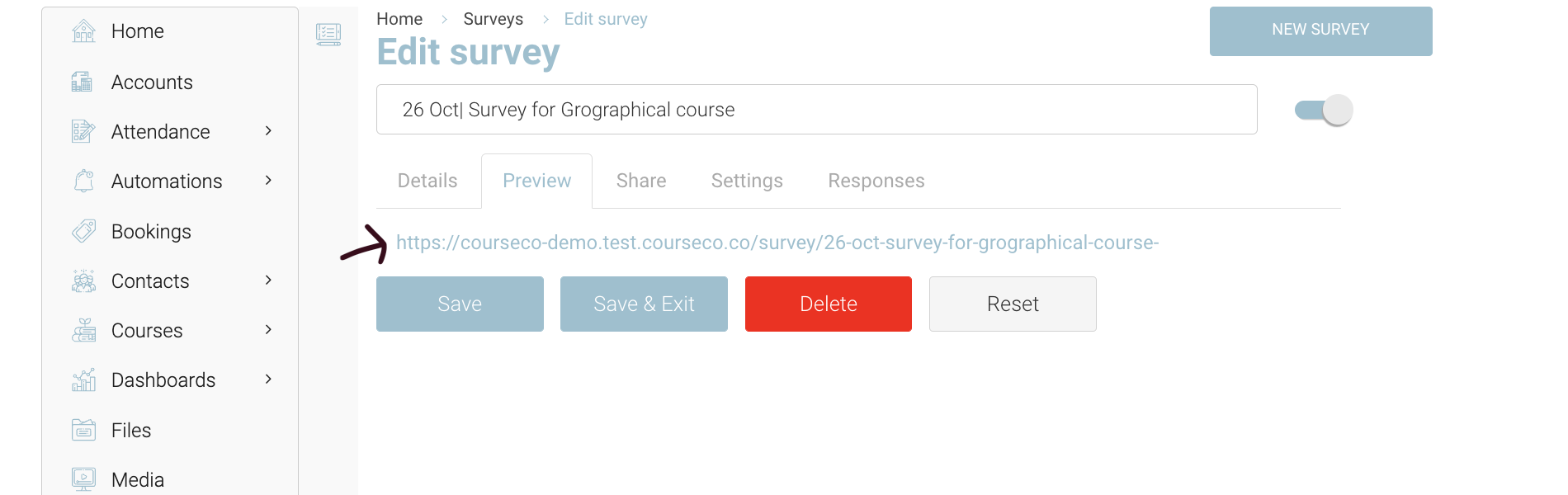Click the Files folder icon
The height and width of the screenshot is (495, 1568).
tap(83, 430)
